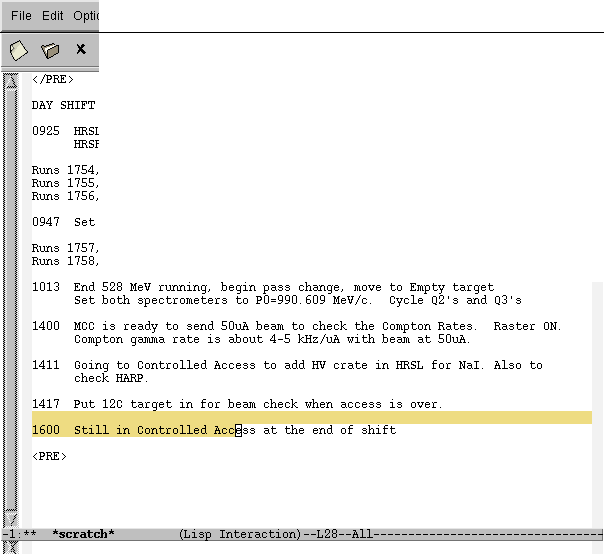Click the 'Compton gamma rate' line
604x555 pixels.
(272, 339)
